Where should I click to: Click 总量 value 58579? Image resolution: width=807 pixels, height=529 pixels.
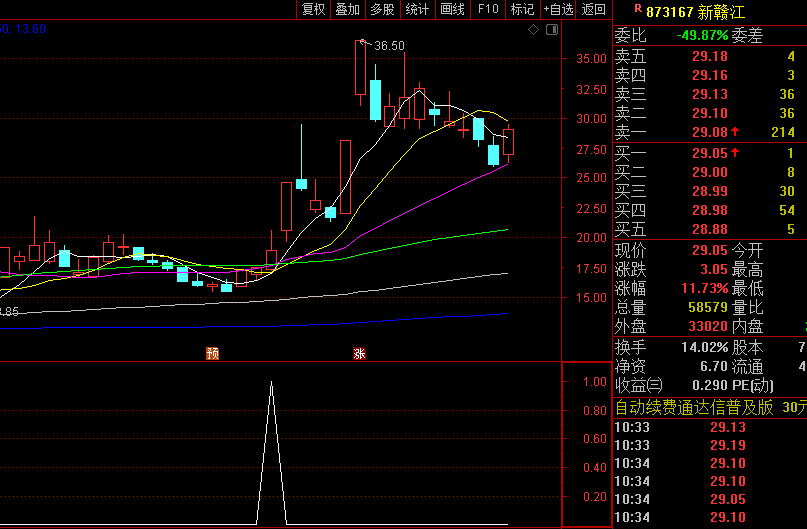[x=708, y=307]
